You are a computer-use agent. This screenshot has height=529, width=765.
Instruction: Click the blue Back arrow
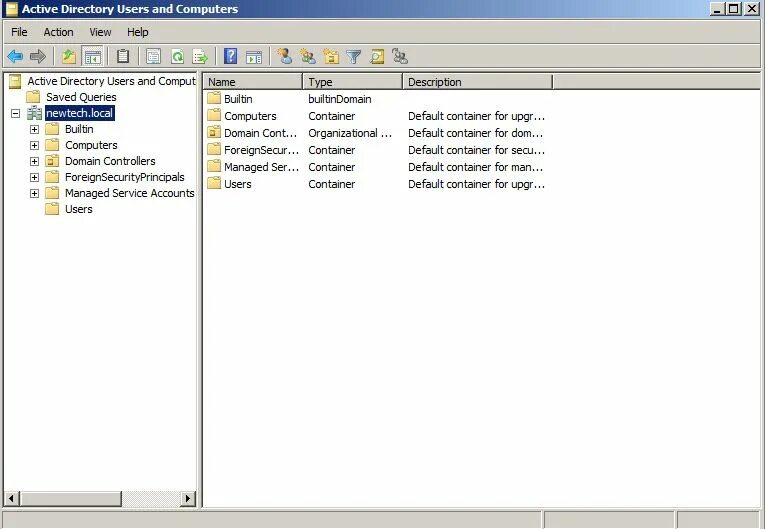[15, 57]
